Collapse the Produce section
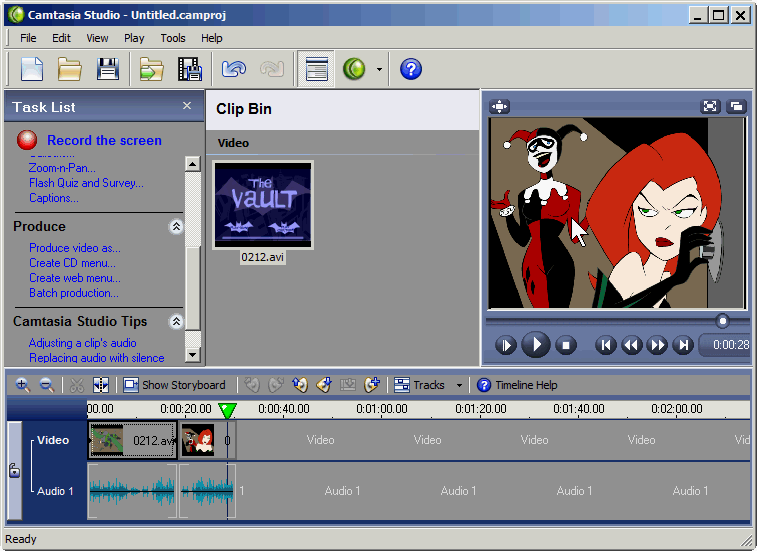Image resolution: width=757 pixels, height=551 pixels. point(176,226)
